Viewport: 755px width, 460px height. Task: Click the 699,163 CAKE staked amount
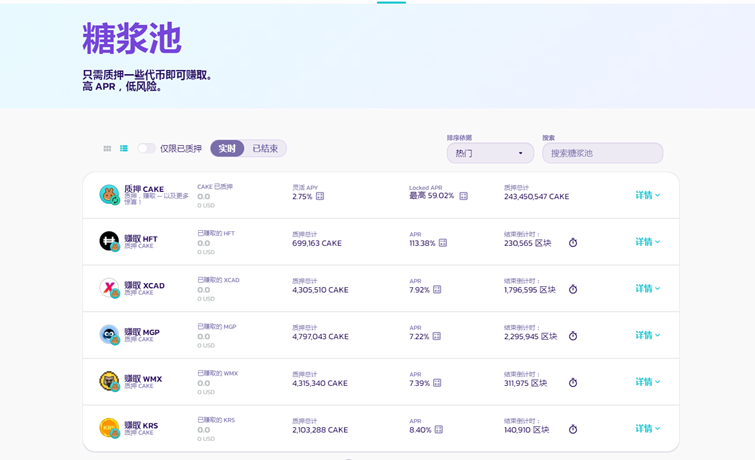coord(317,243)
